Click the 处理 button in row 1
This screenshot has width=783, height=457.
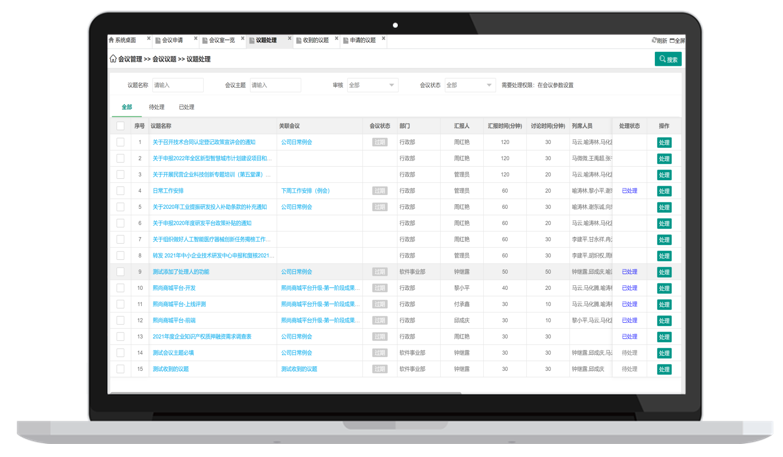[x=664, y=143]
